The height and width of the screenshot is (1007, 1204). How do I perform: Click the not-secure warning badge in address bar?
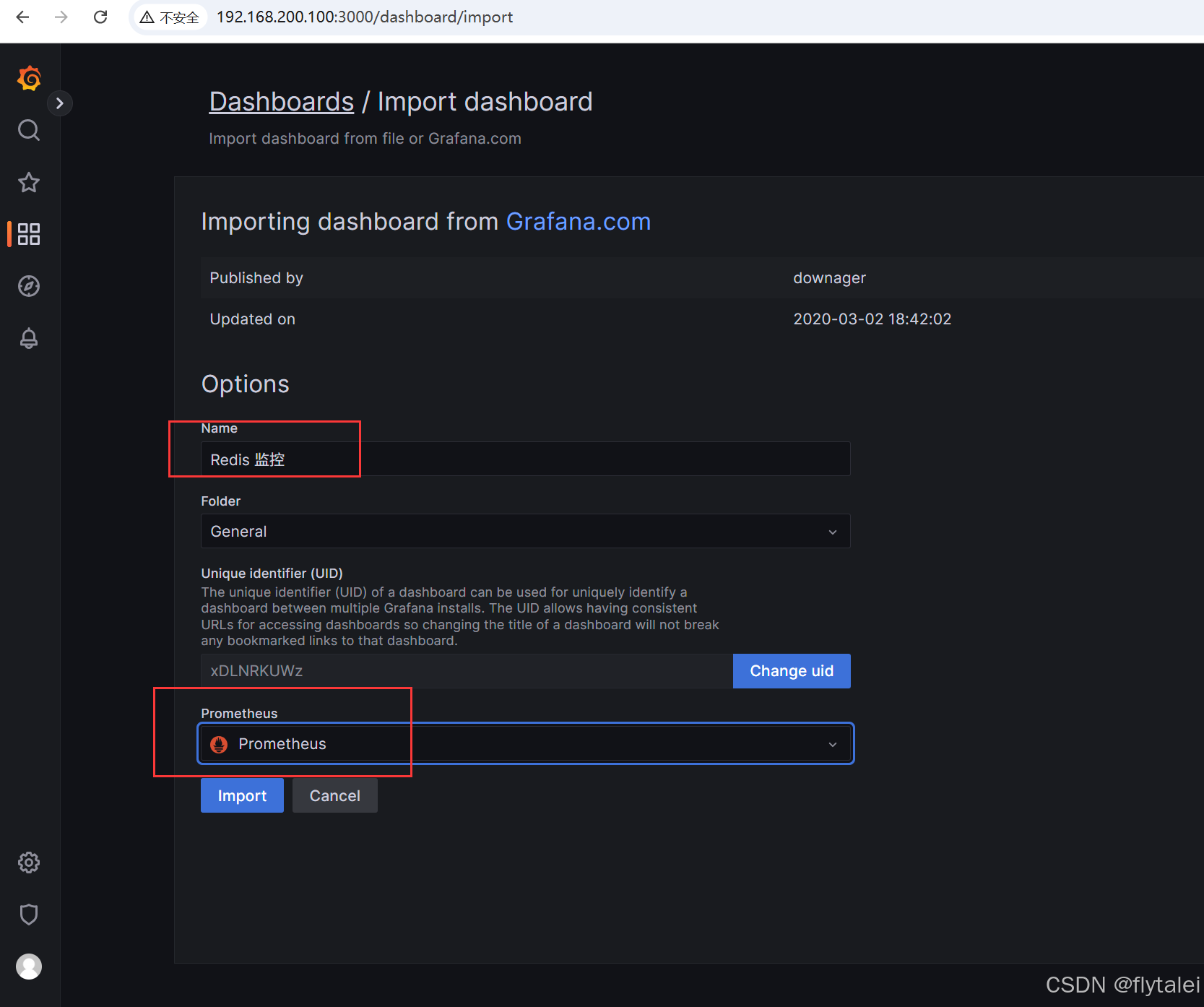[170, 17]
